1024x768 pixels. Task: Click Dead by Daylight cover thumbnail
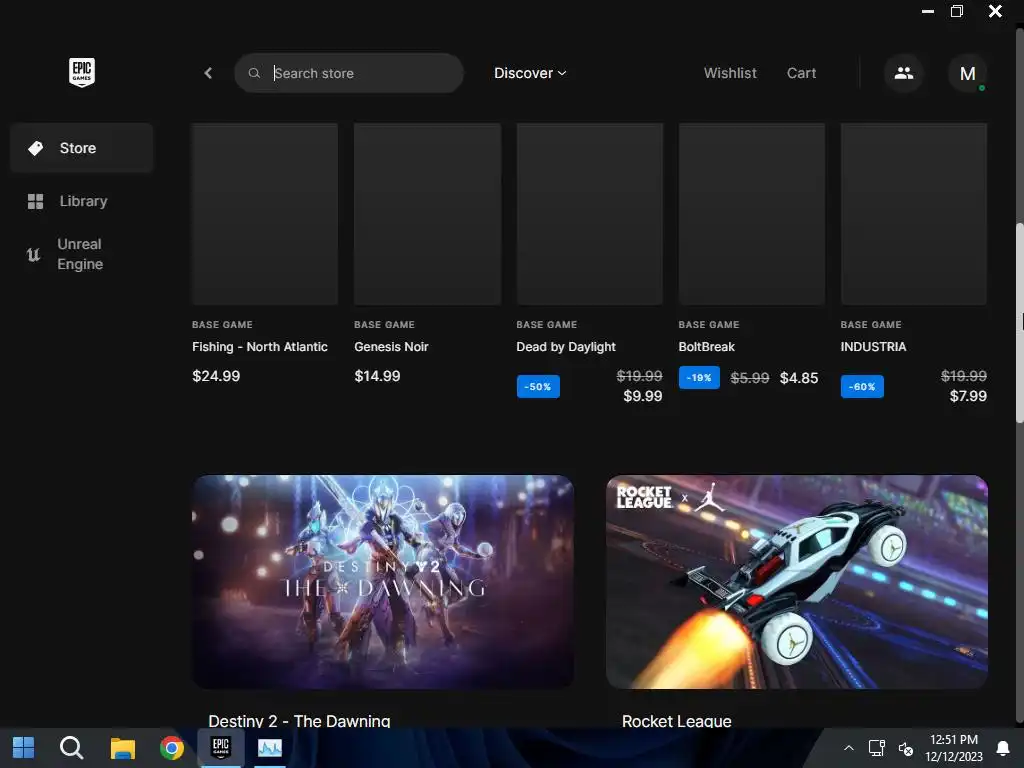coord(590,214)
